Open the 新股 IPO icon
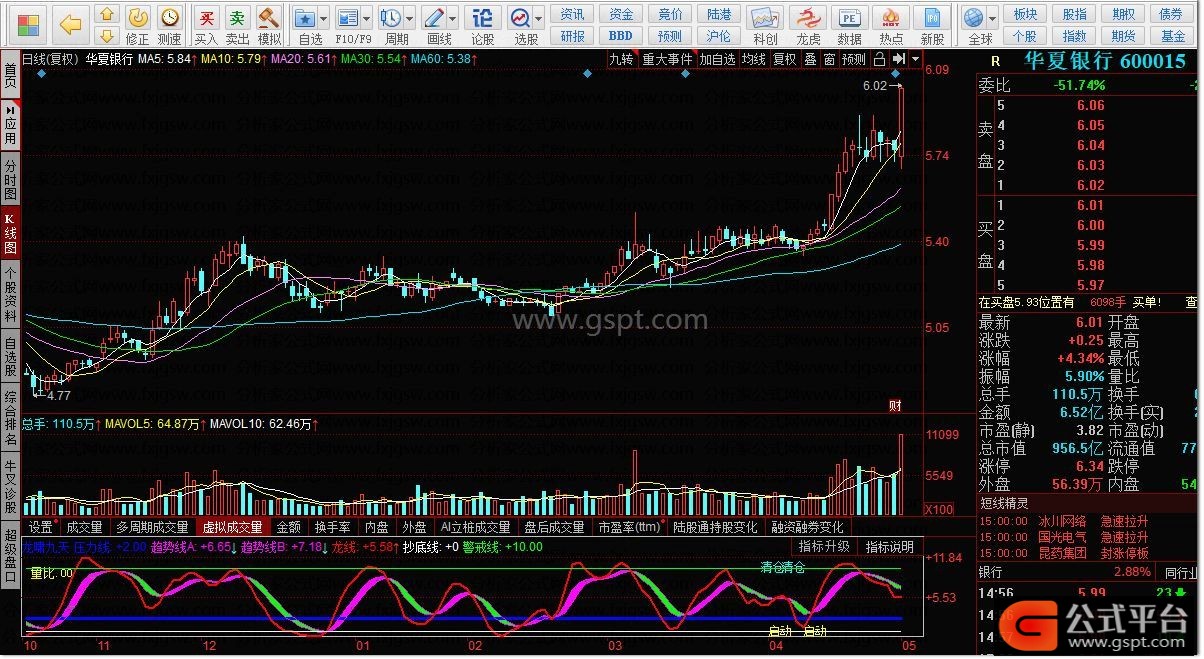 click(932, 25)
